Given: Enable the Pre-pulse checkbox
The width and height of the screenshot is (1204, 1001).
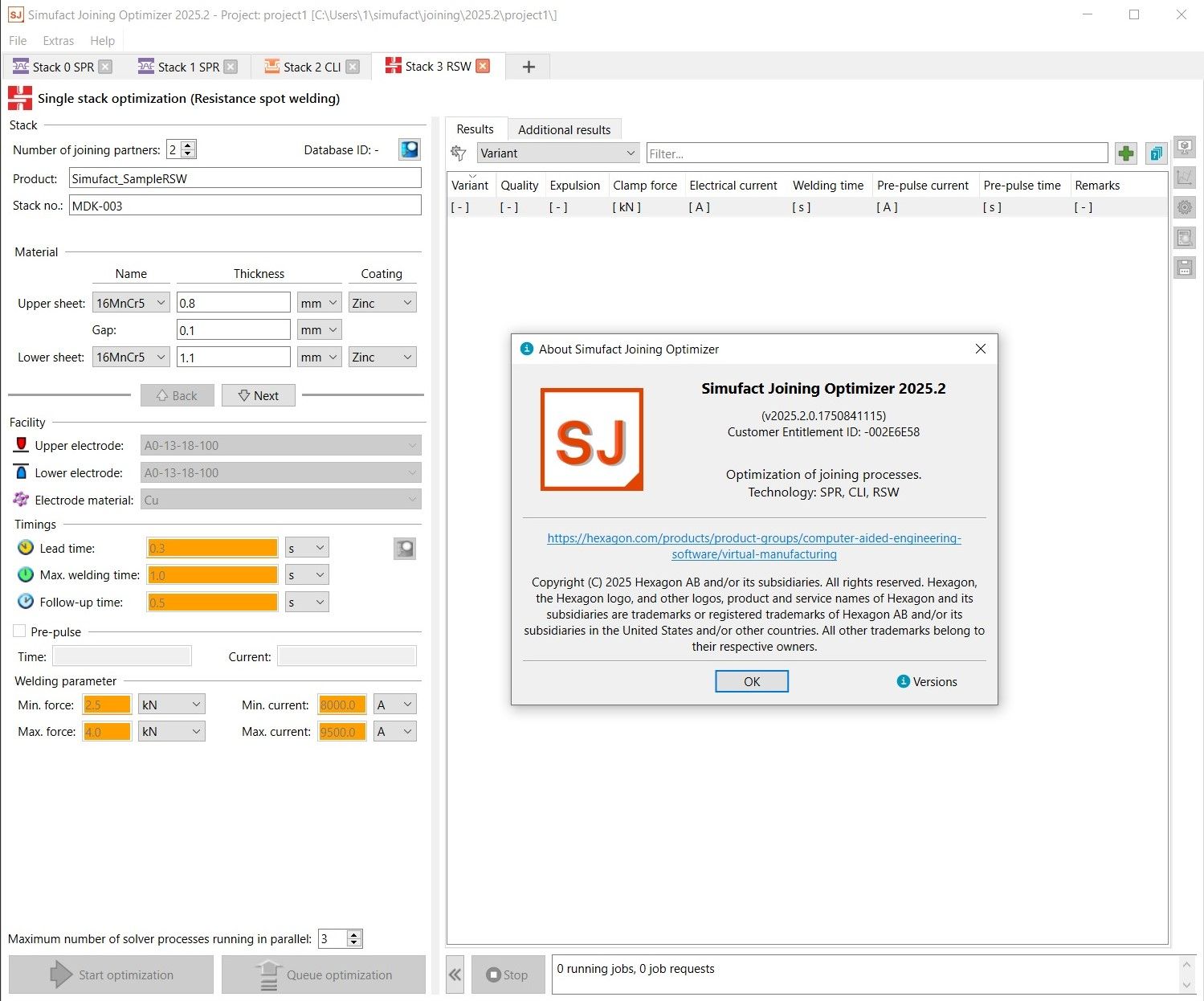Looking at the screenshot, I should pos(19,631).
